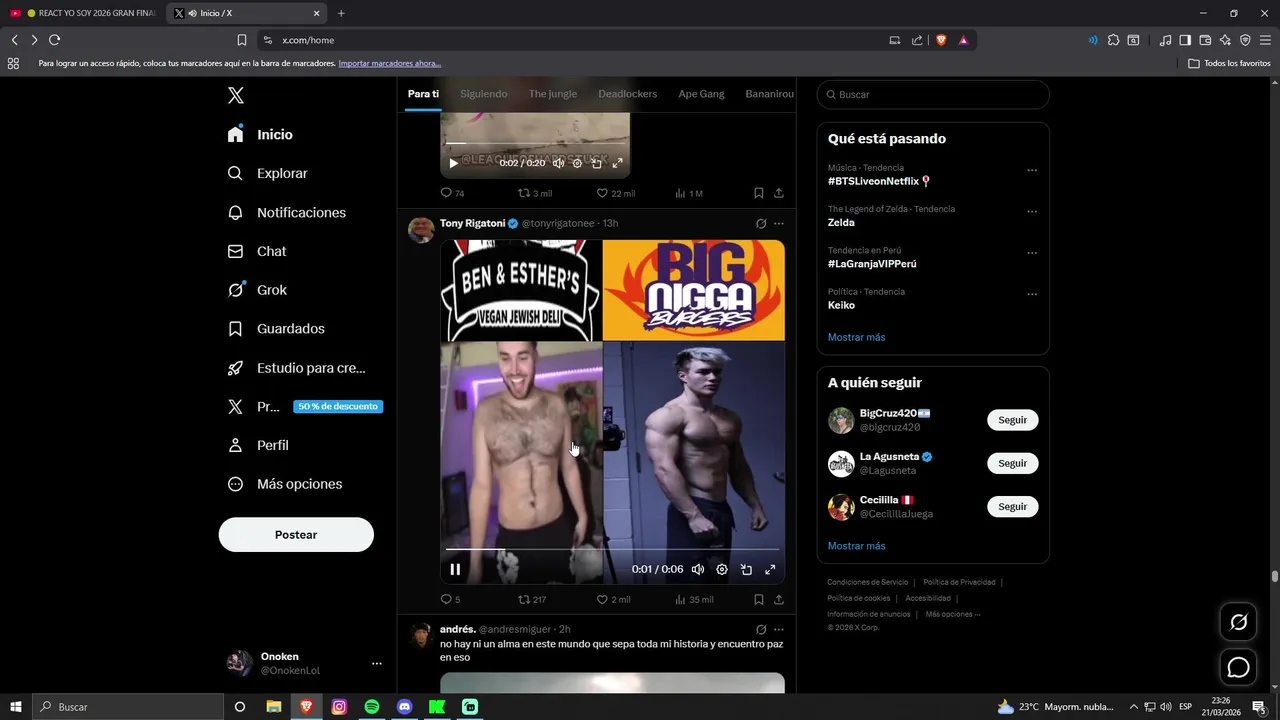The height and width of the screenshot is (720, 1280).
Task: Open the Onoken account menu dots
Action: [377, 663]
